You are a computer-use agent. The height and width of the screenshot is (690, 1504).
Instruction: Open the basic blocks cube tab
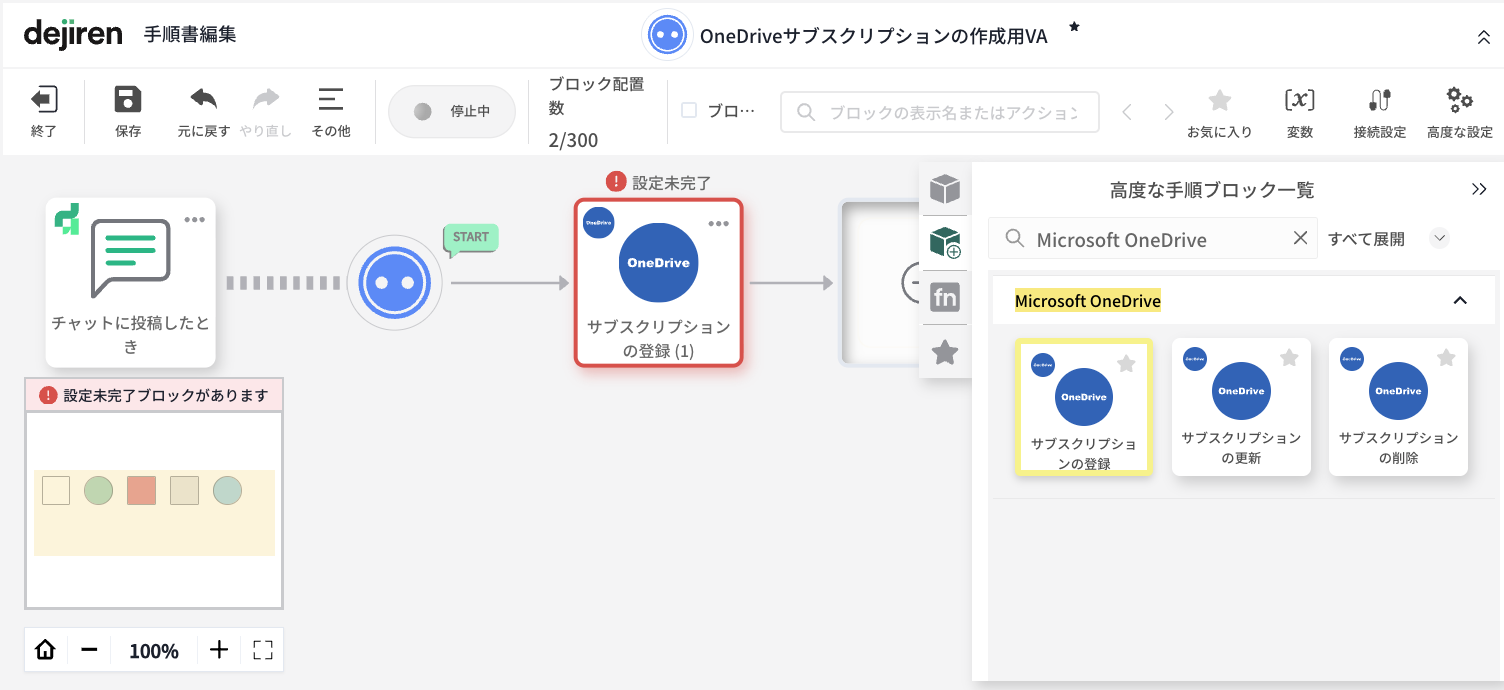(945, 188)
